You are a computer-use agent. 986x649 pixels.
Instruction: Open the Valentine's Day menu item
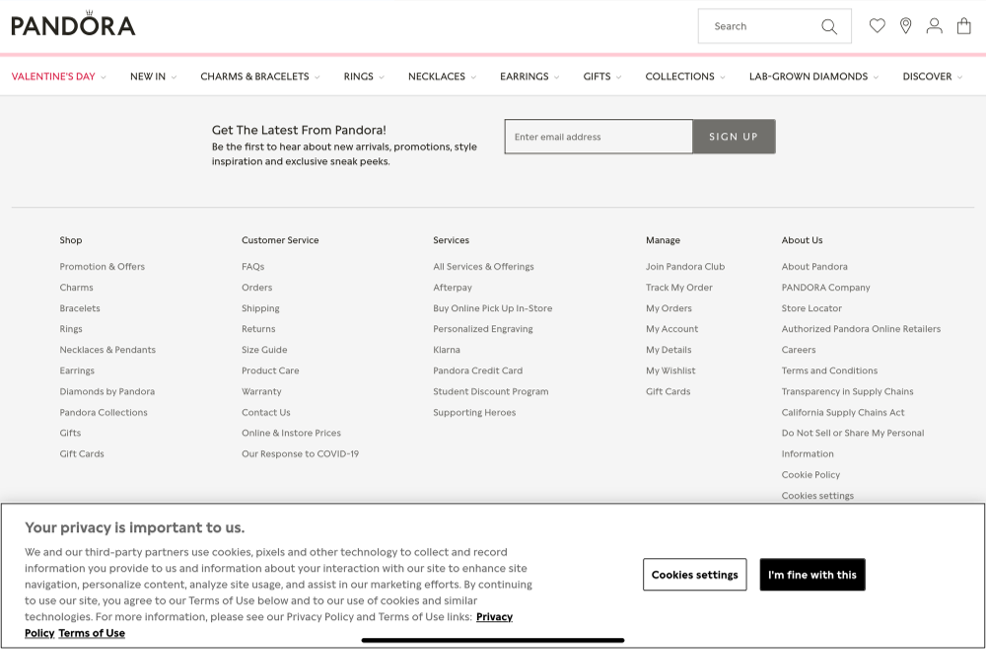[x=53, y=77]
